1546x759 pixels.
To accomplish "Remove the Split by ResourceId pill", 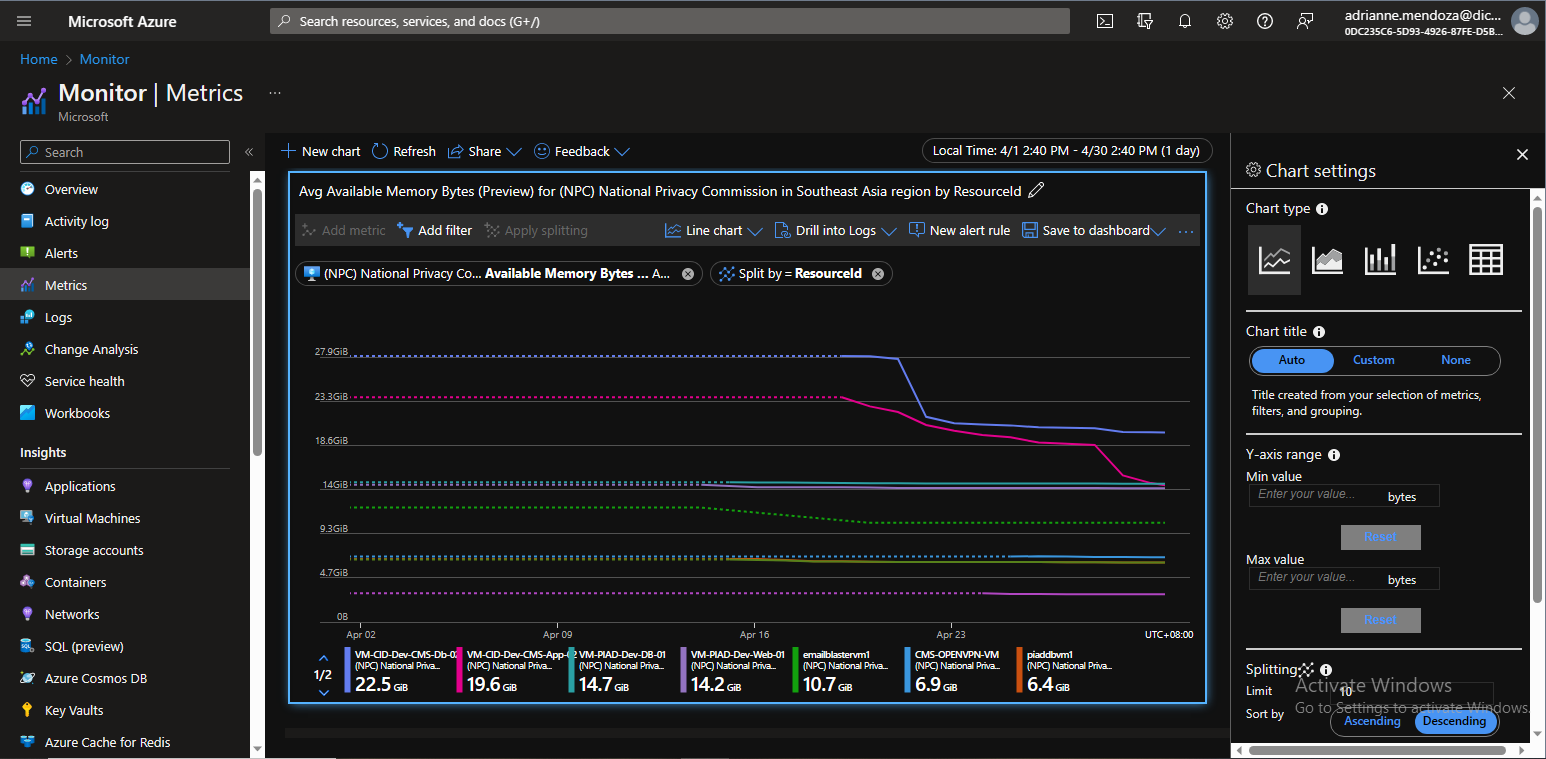I will click(878, 274).
